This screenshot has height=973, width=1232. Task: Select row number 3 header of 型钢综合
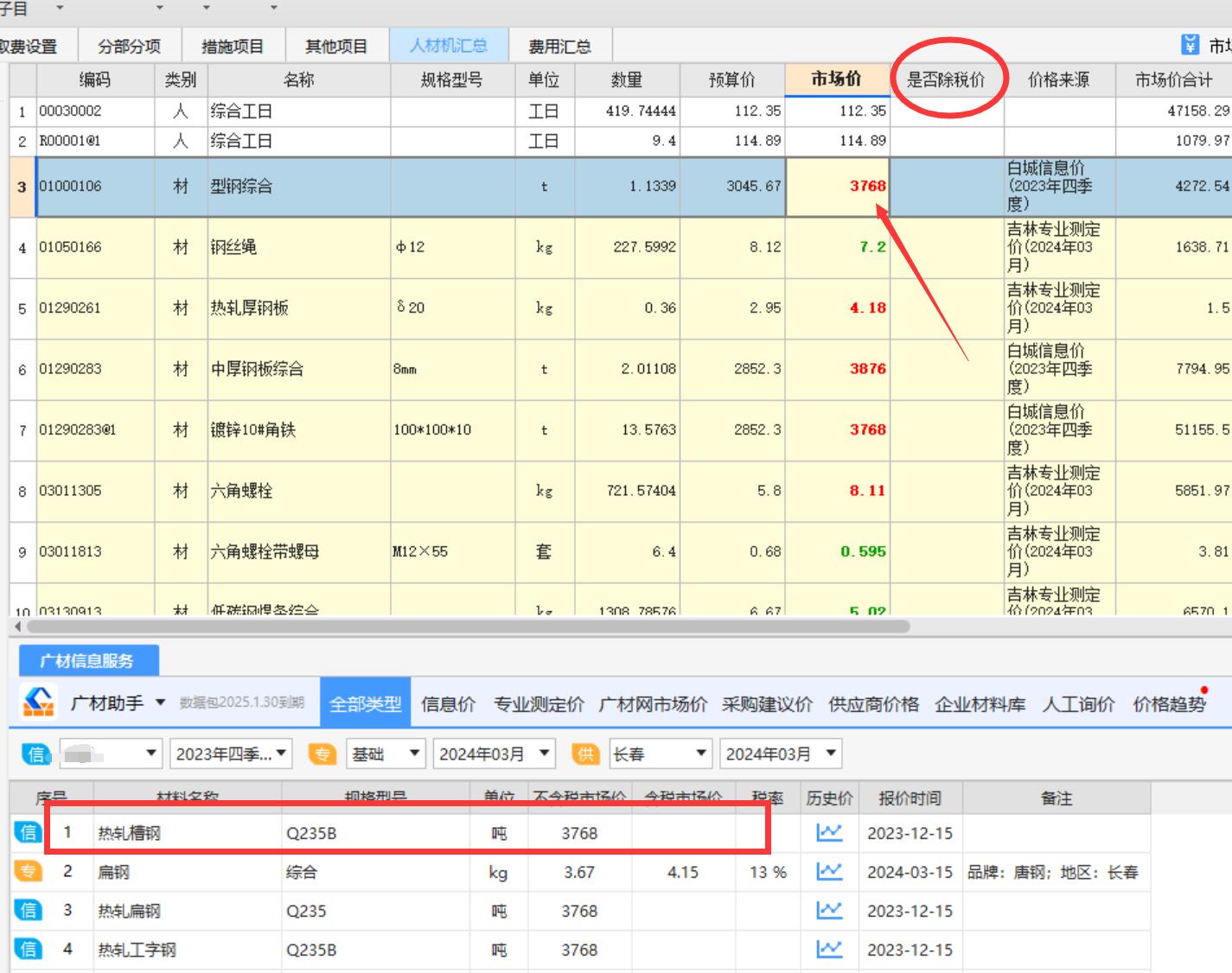coord(22,187)
